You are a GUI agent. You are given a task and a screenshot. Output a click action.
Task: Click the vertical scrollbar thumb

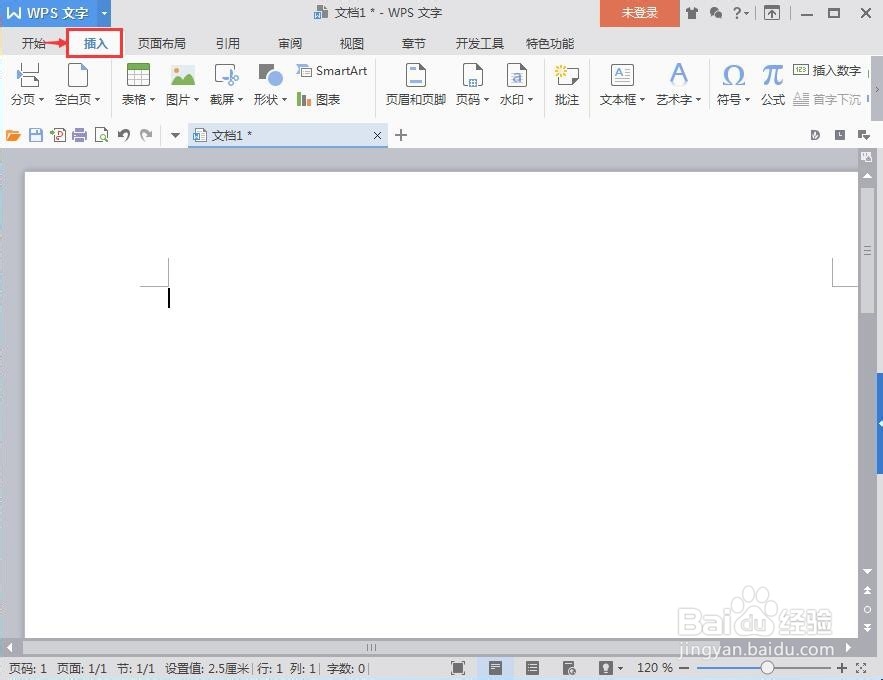pyautogui.click(x=867, y=250)
